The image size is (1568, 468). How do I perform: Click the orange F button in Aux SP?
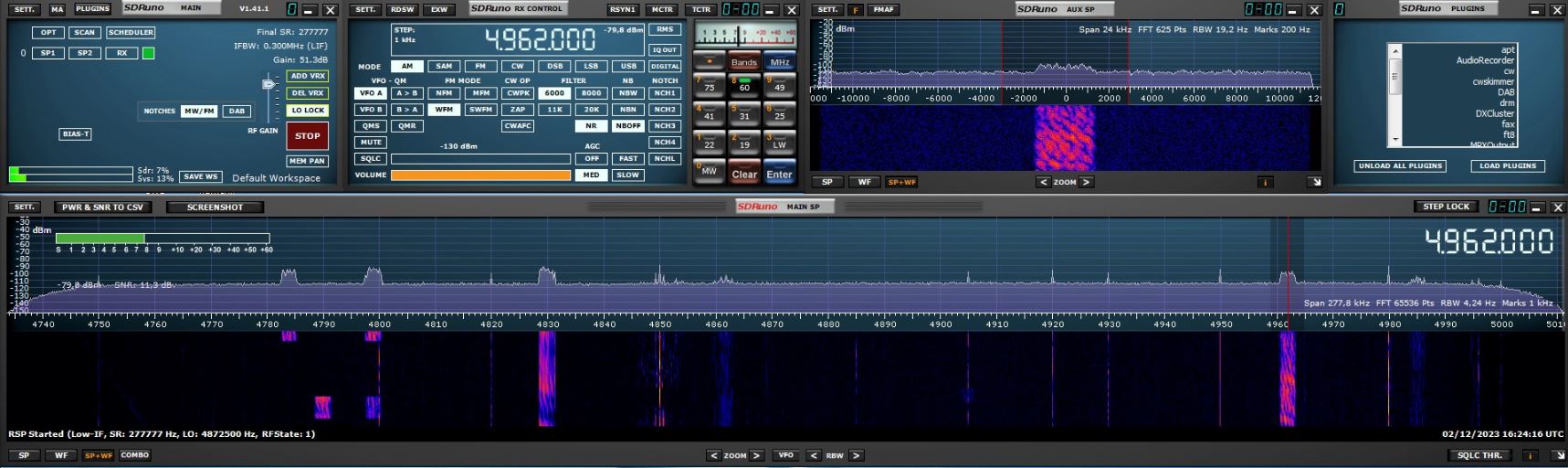[856, 10]
